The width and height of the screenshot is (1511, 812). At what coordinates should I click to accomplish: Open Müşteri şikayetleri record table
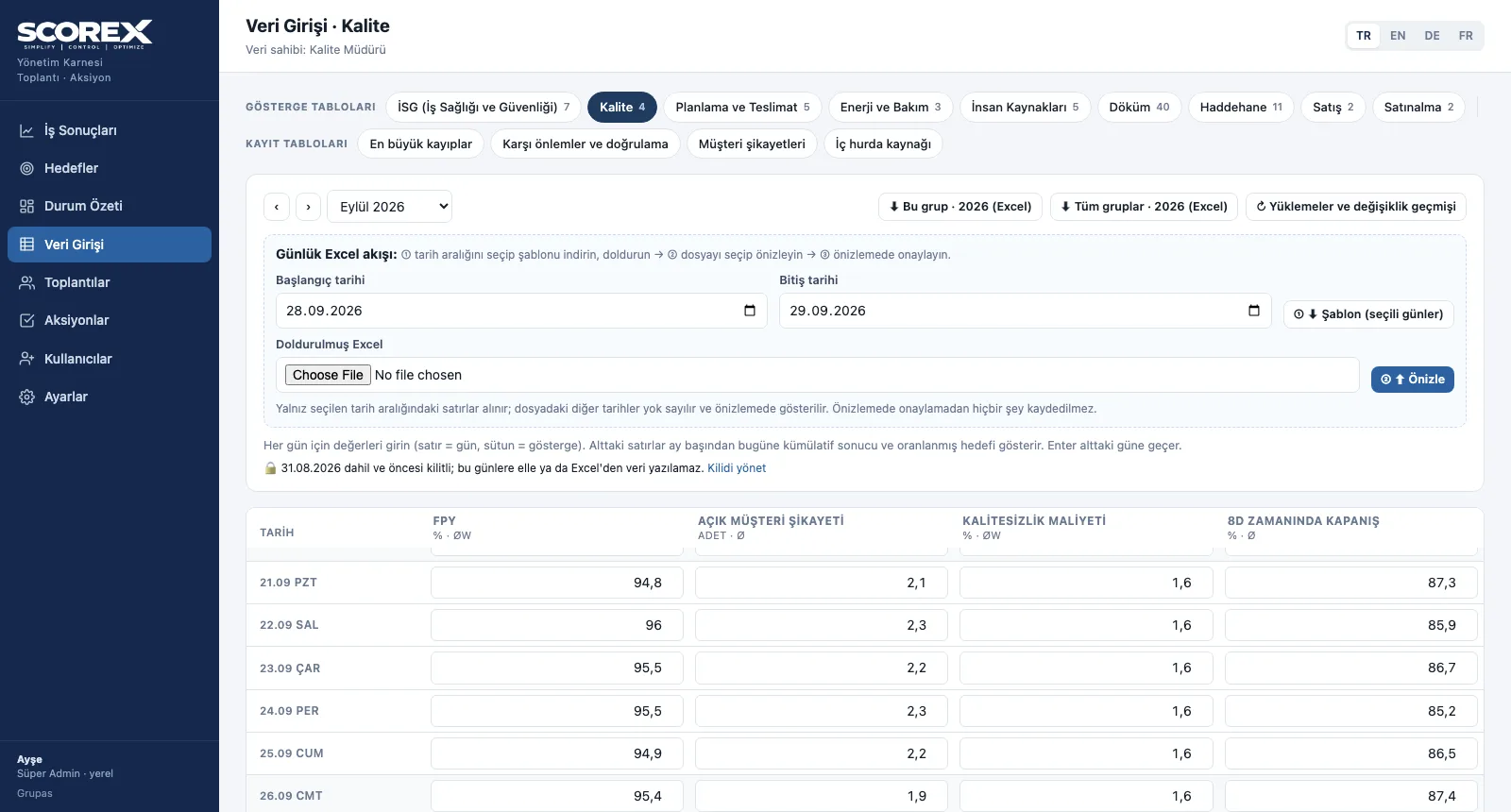pyautogui.click(x=752, y=144)
